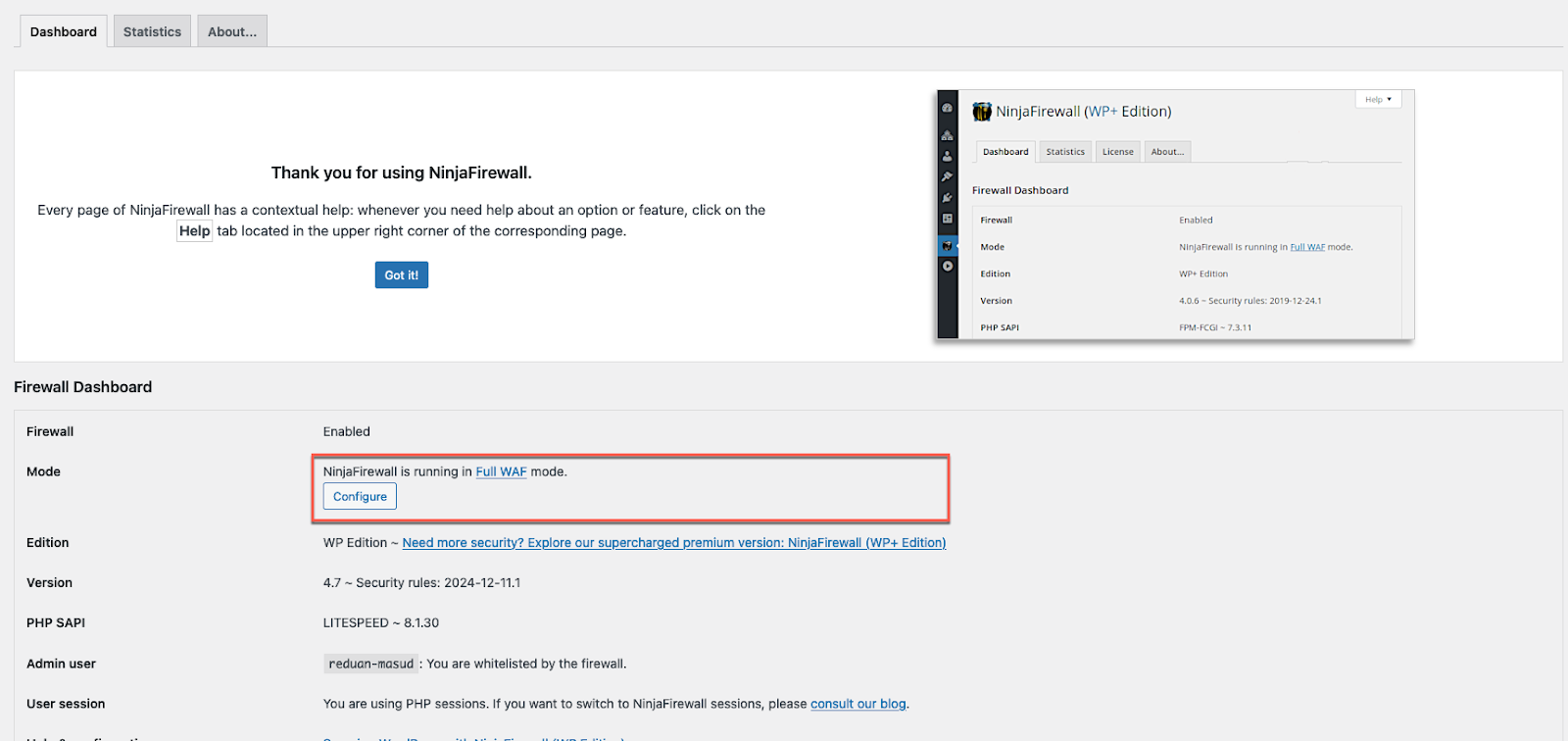Click the reduan-masud admin username

pos(370,664)
